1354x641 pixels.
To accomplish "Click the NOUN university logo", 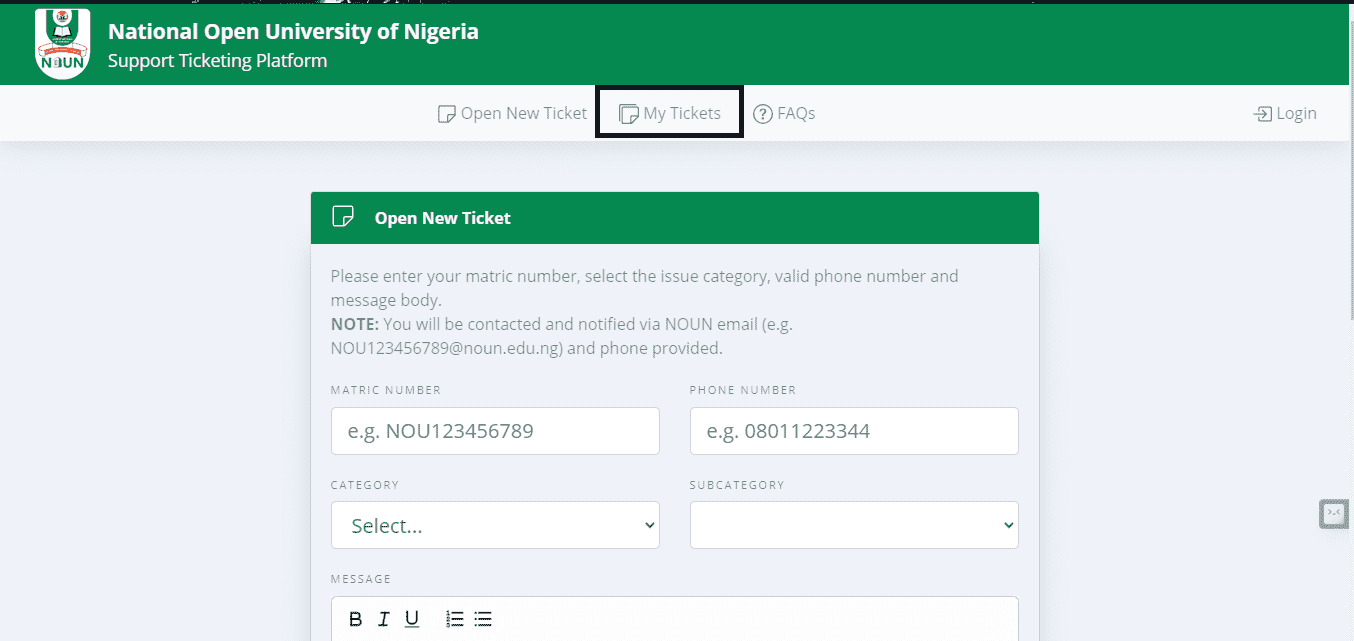I will pos(62,44).
